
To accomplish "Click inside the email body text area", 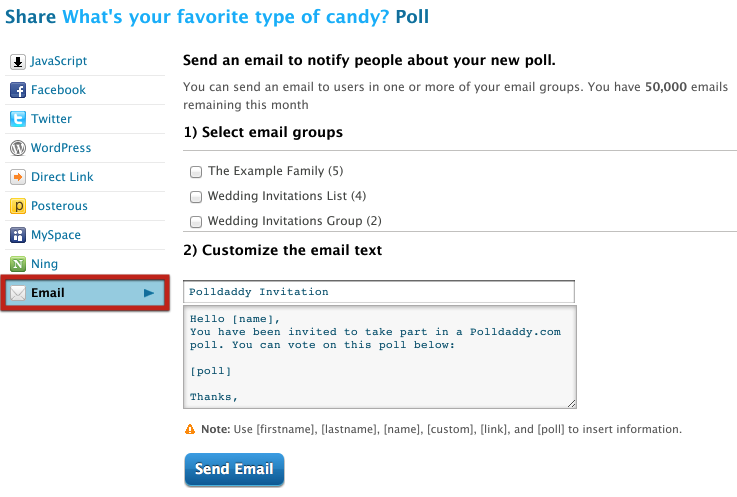I will pyautogui.click(x=379, y=357).
